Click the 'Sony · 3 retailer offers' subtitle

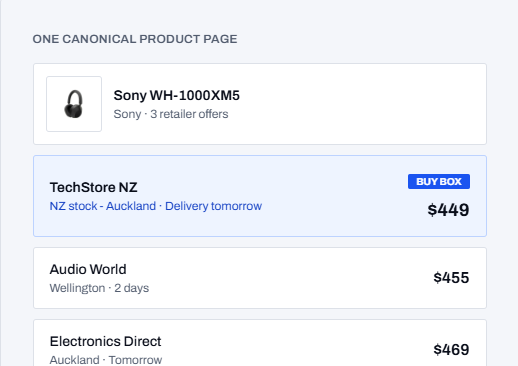point(171,114)
